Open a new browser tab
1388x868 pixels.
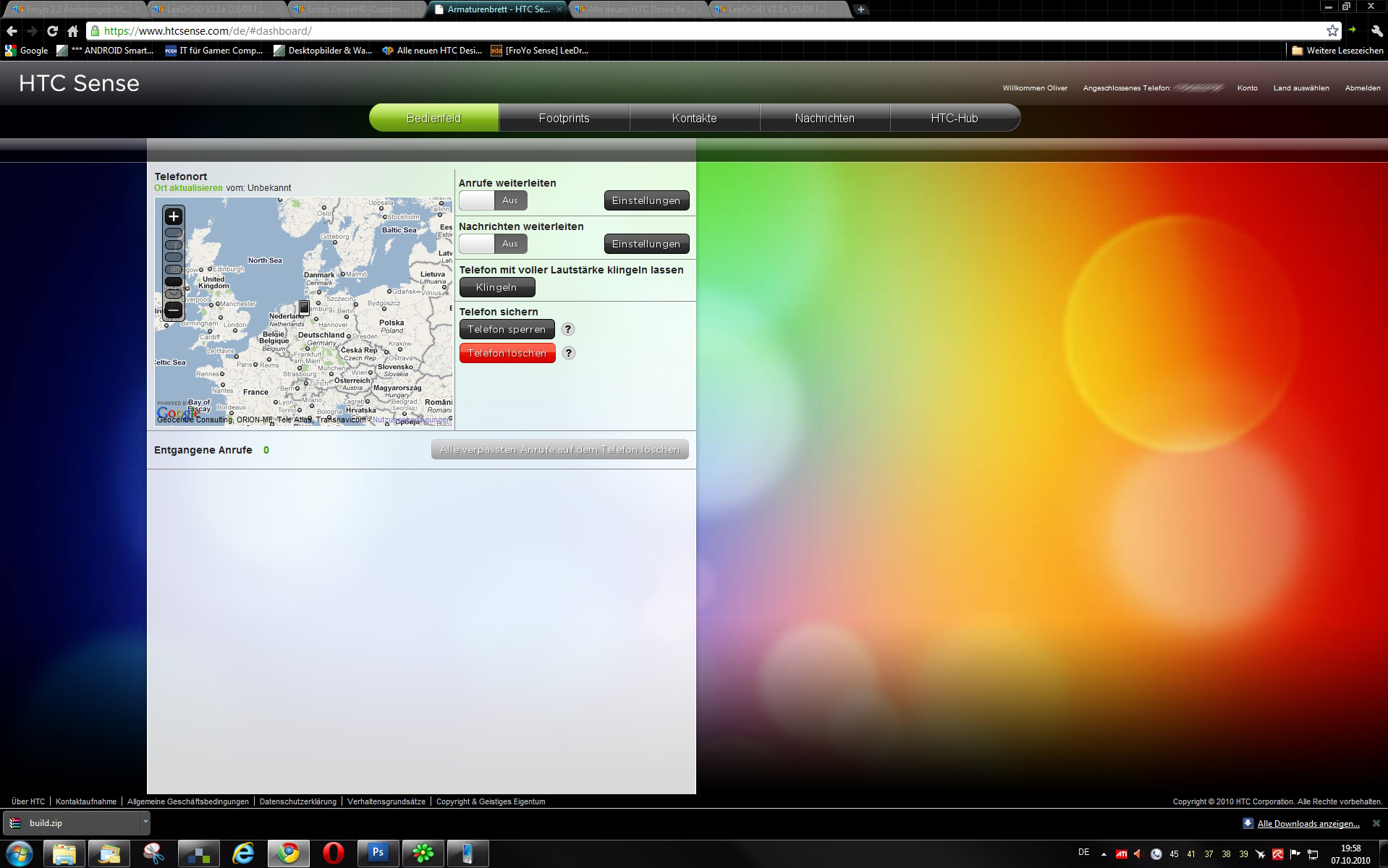pos(860,9)
